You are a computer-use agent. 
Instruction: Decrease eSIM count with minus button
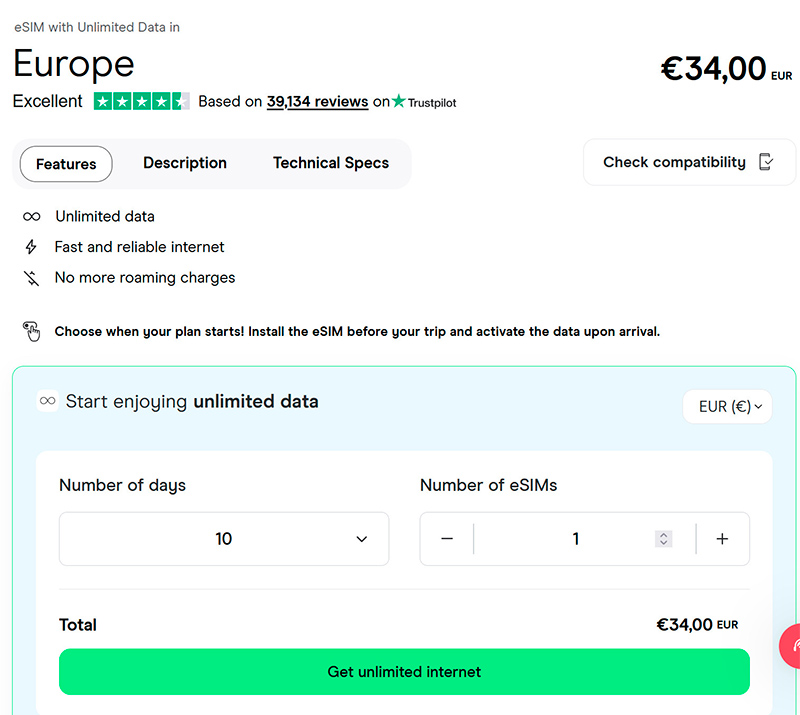click(447, 539)
